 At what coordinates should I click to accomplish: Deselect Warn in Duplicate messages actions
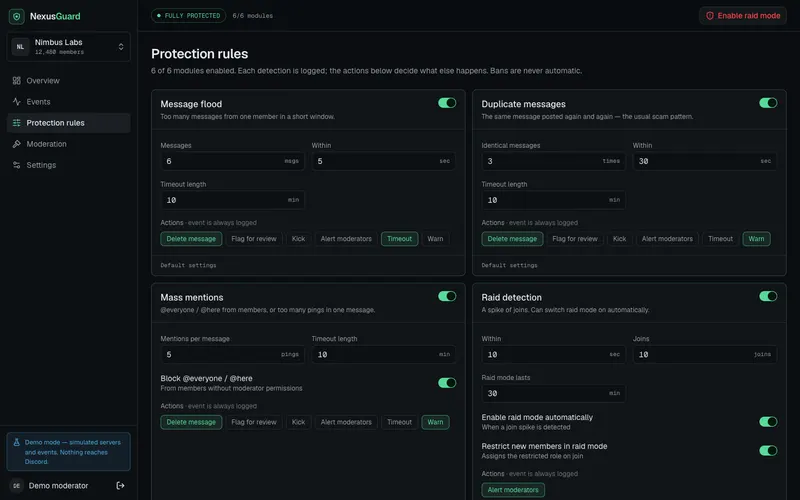point(756,239)
